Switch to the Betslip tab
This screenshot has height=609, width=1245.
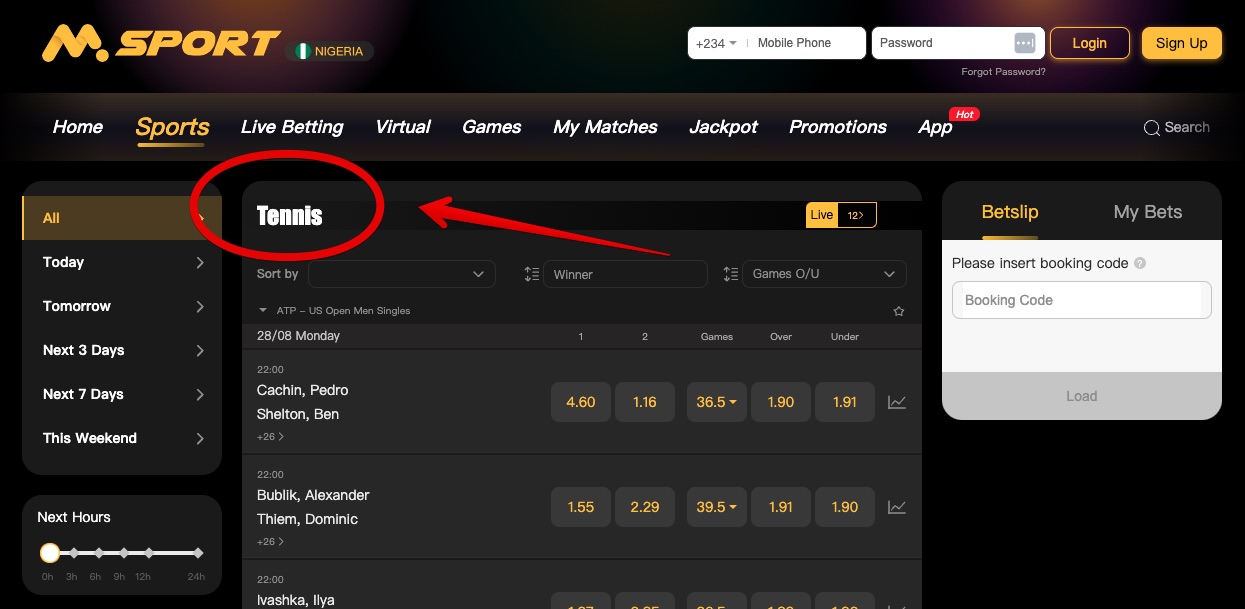click(1010, 212)
